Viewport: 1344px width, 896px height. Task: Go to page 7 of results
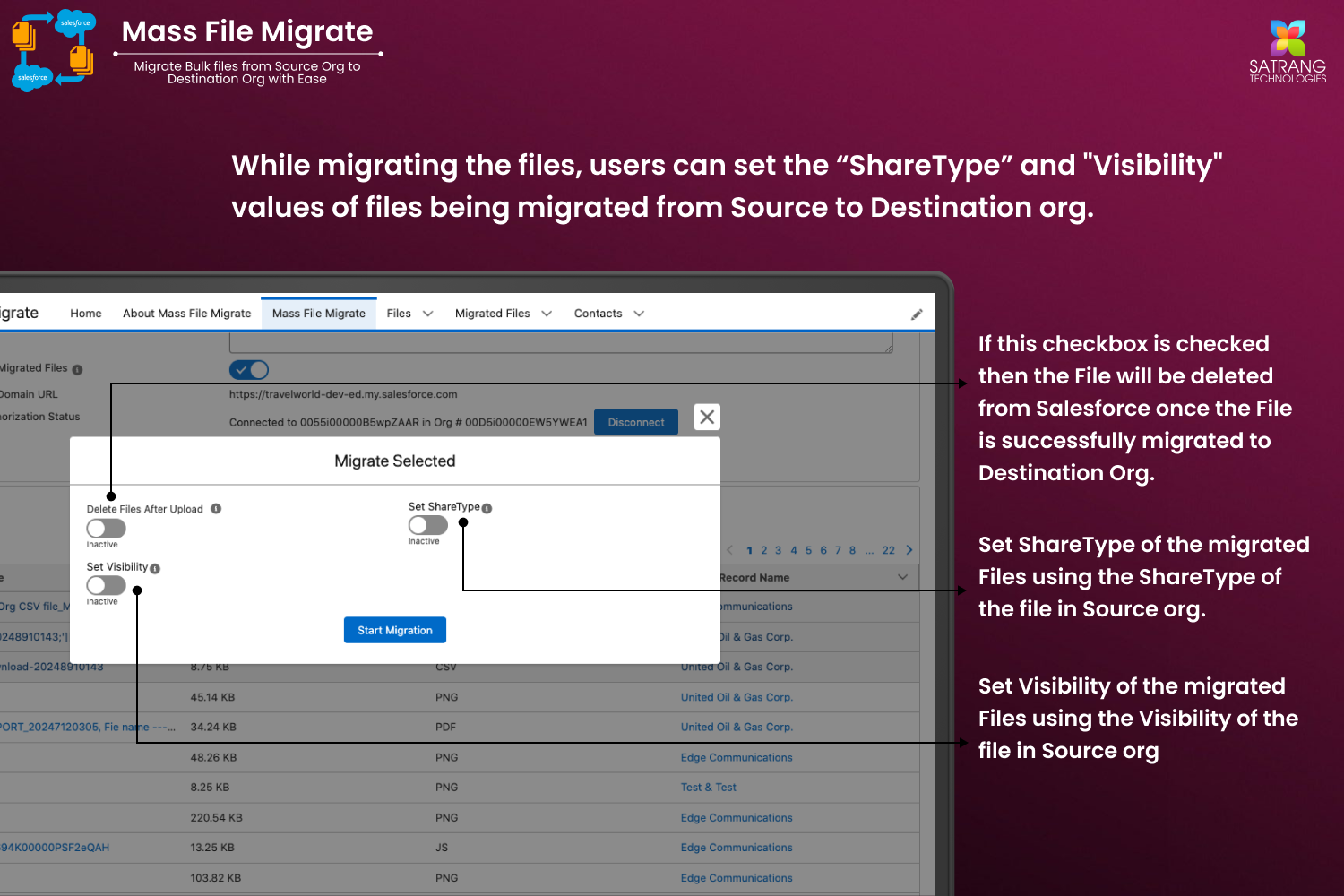click(x=839, y=550)
